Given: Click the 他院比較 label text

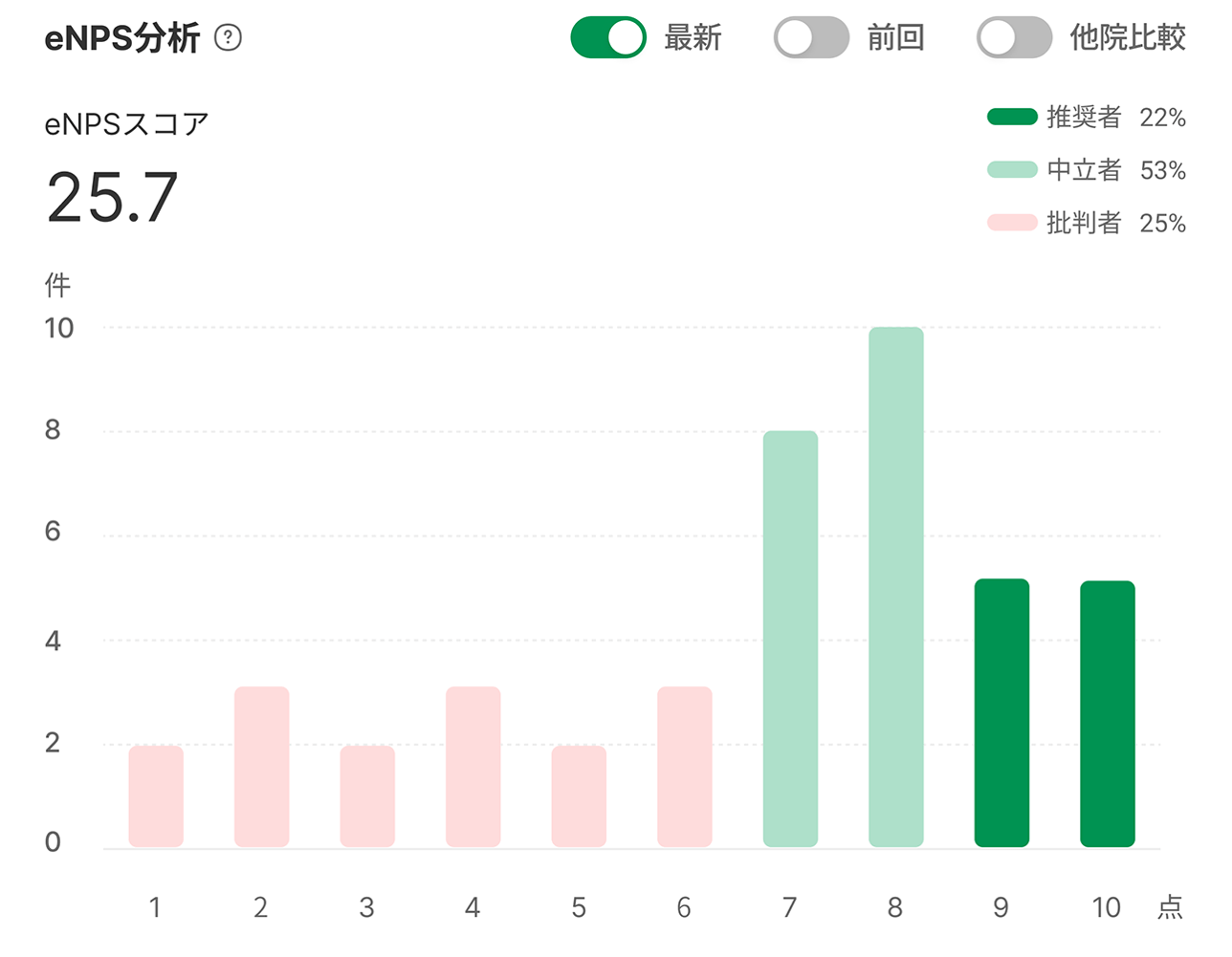Looking at the screenshot, I should pos(1128,38).
